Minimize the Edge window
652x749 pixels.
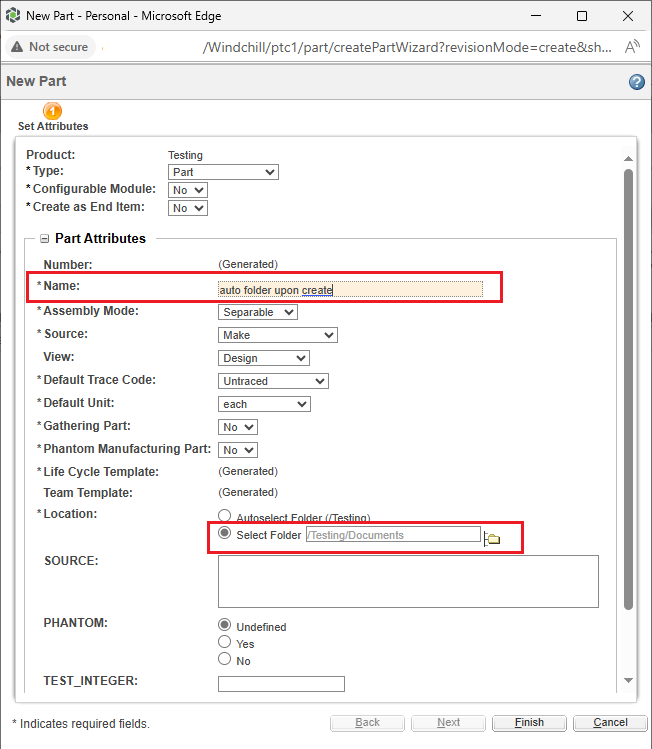click(x=536, y=16)
